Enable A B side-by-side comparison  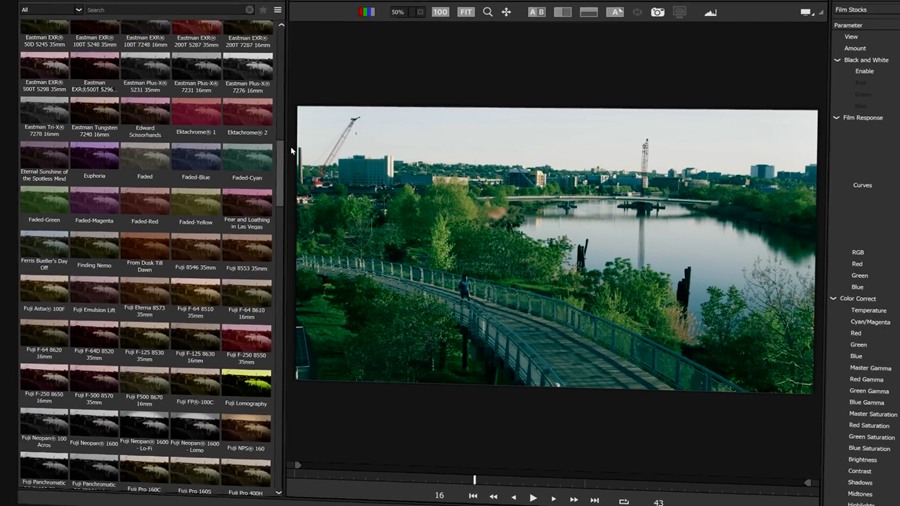point(537,12)
